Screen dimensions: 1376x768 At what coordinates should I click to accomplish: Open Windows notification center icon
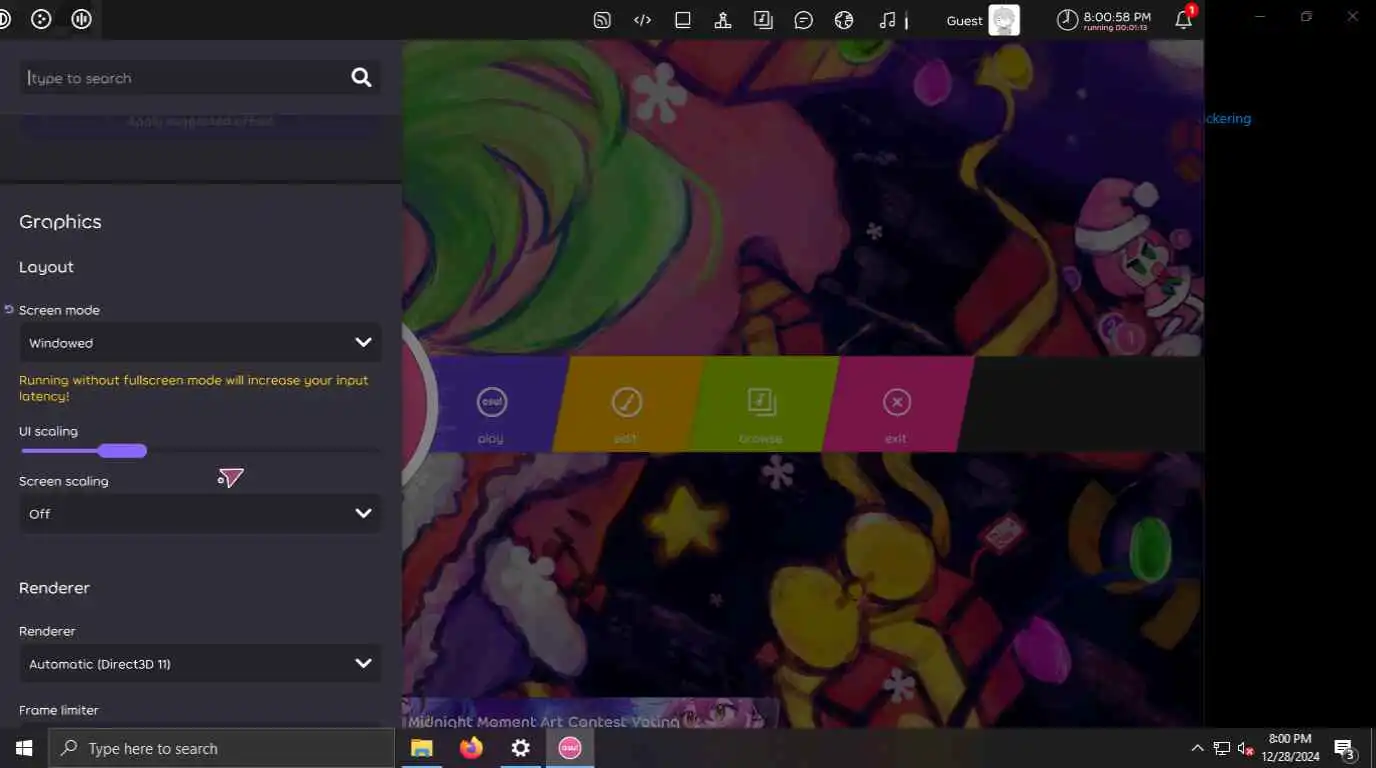pos(1344,748)
